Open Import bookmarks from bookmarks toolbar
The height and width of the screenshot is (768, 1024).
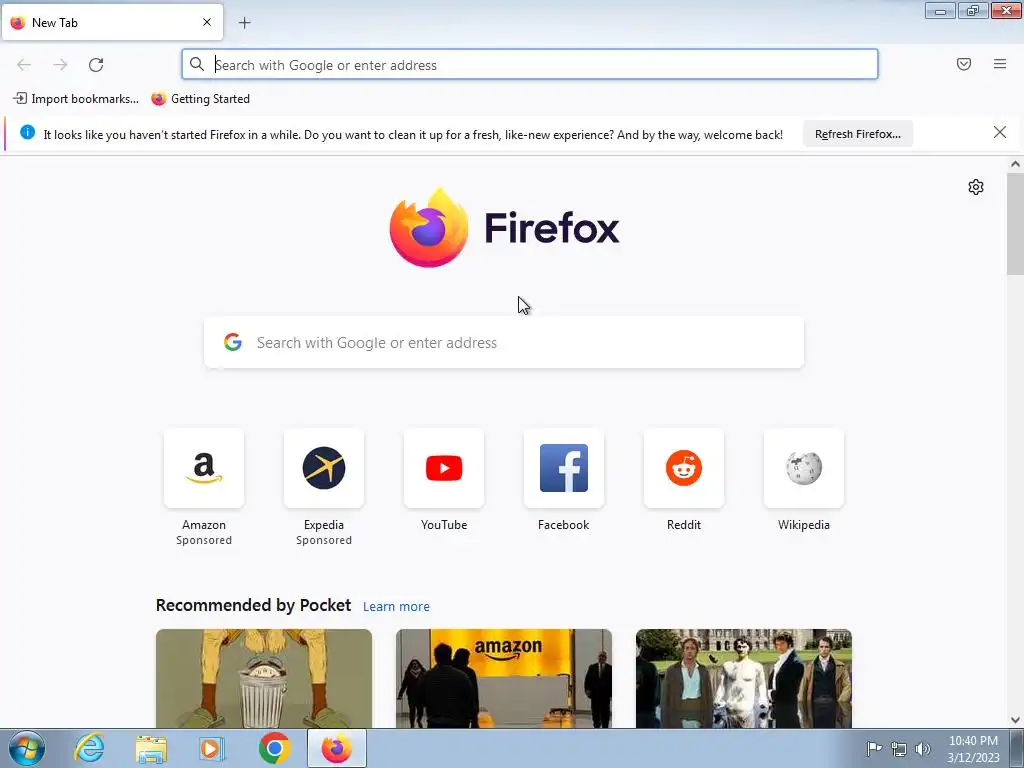point(76,99)
